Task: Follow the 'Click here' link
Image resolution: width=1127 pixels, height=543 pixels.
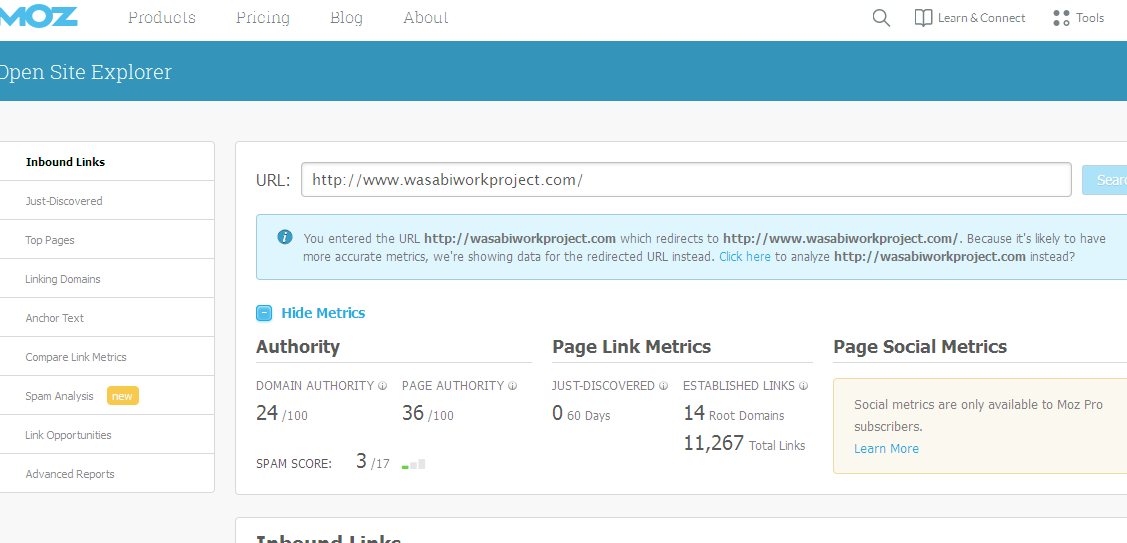Action: point(745,256)
